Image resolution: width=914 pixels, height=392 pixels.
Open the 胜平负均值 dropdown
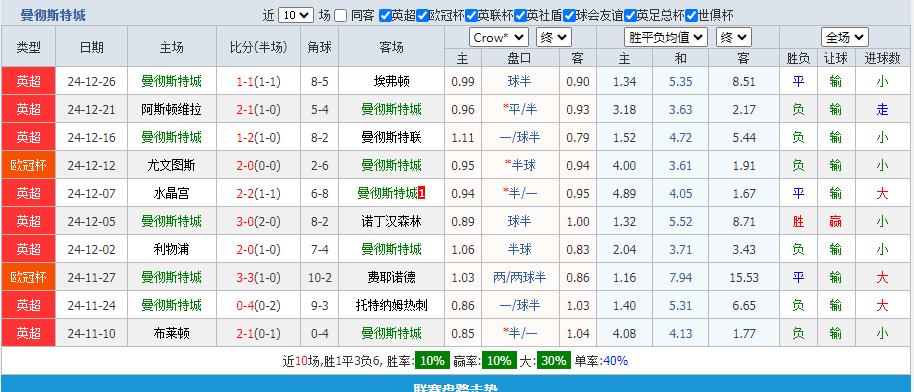666,38
